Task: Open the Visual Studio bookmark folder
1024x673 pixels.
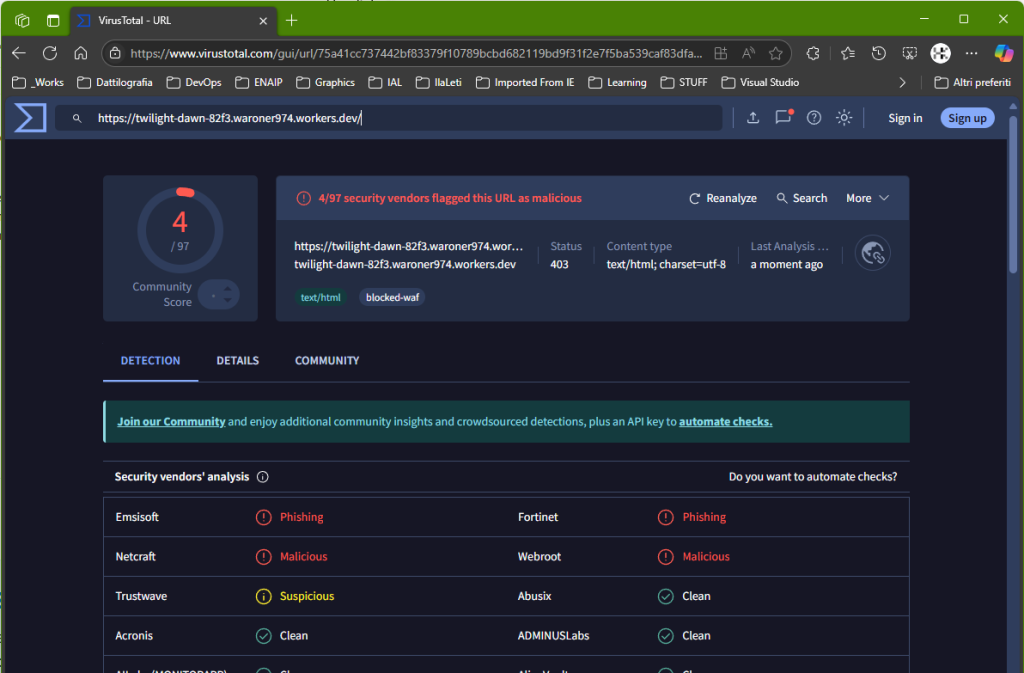Action: click(x=760, y=83)
